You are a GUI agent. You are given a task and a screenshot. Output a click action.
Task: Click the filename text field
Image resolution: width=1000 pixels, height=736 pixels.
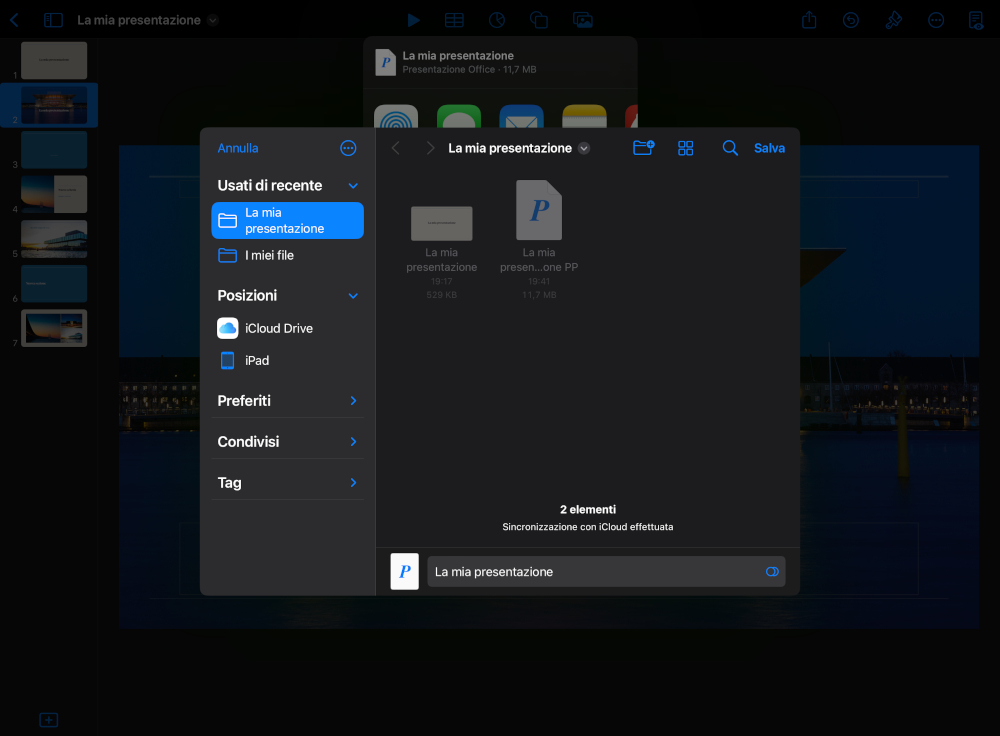[x=595, y=572]
